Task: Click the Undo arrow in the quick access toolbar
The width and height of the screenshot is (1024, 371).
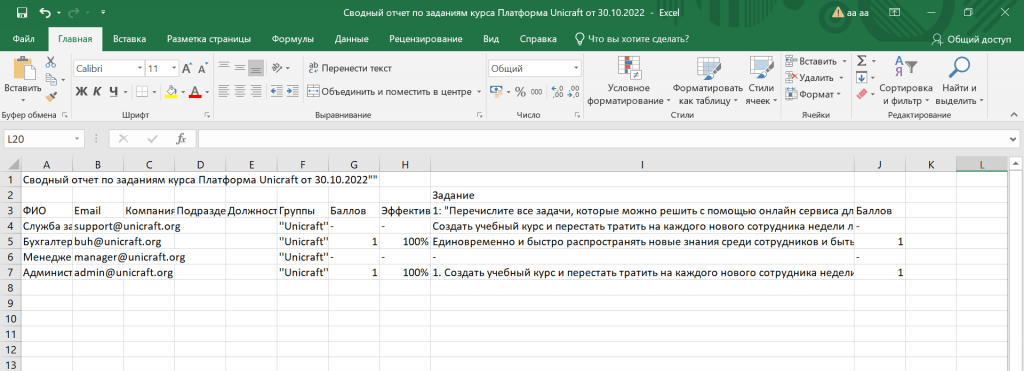Action: pyautogui.click(x=45, y=12)
